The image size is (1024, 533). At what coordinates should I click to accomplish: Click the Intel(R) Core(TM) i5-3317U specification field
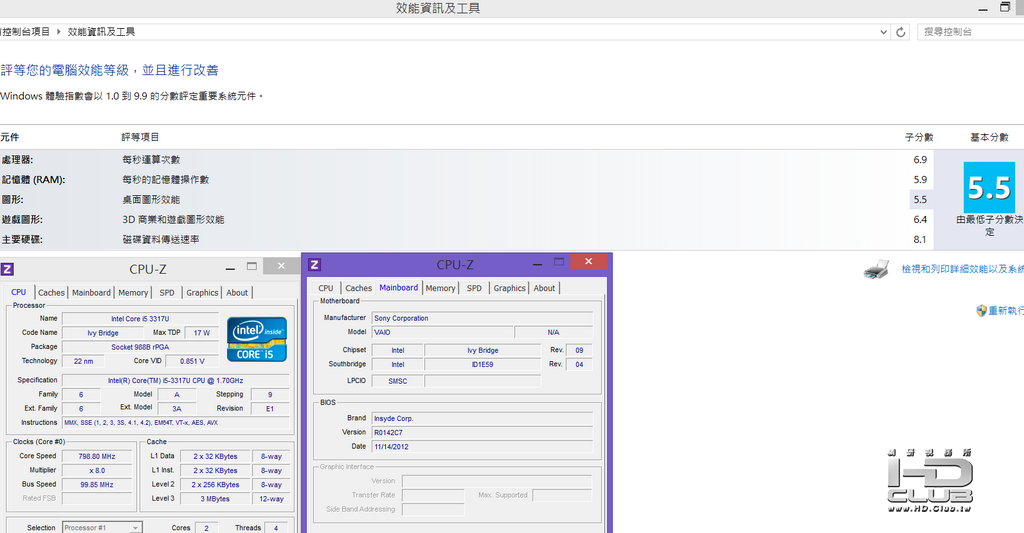click(x=176, y=381)
